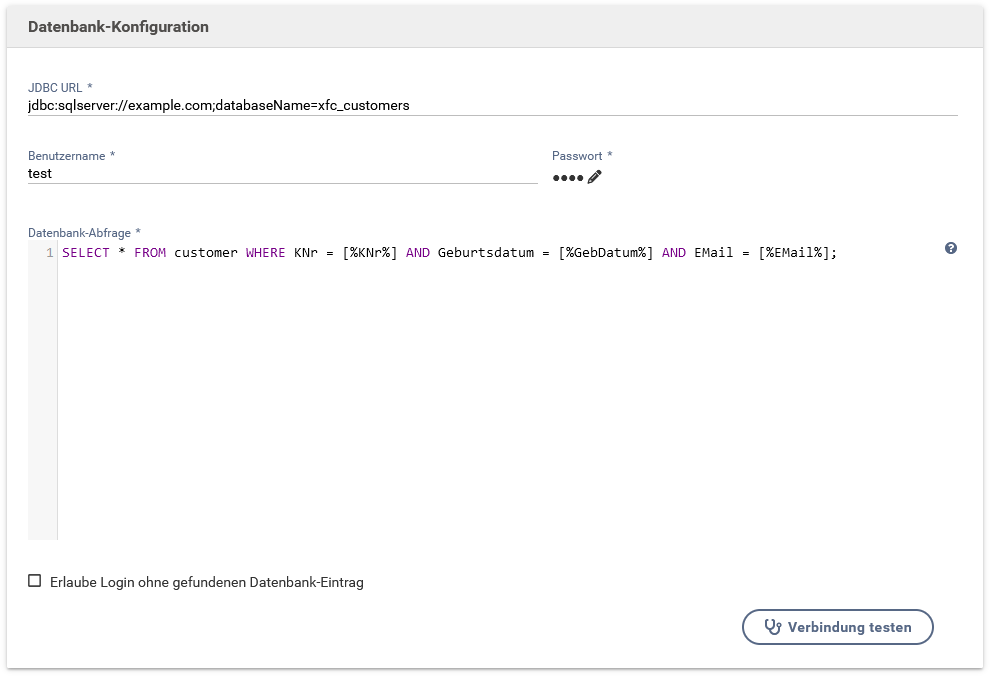Viewport: 998px width, 679px height.
Task: Click into the JDBC URL input field
Action: (x=492, y=105)
